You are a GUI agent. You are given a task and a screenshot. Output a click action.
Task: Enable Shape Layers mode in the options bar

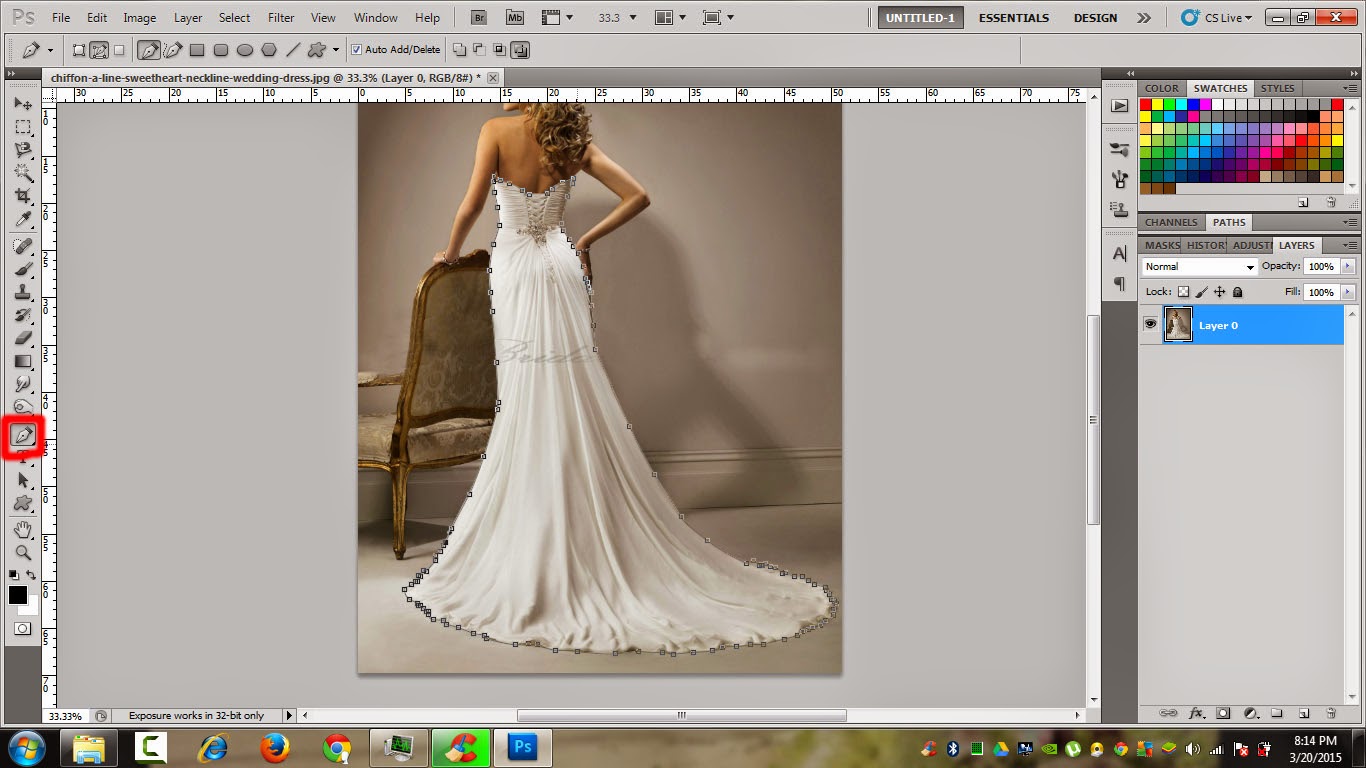point(79,49)
